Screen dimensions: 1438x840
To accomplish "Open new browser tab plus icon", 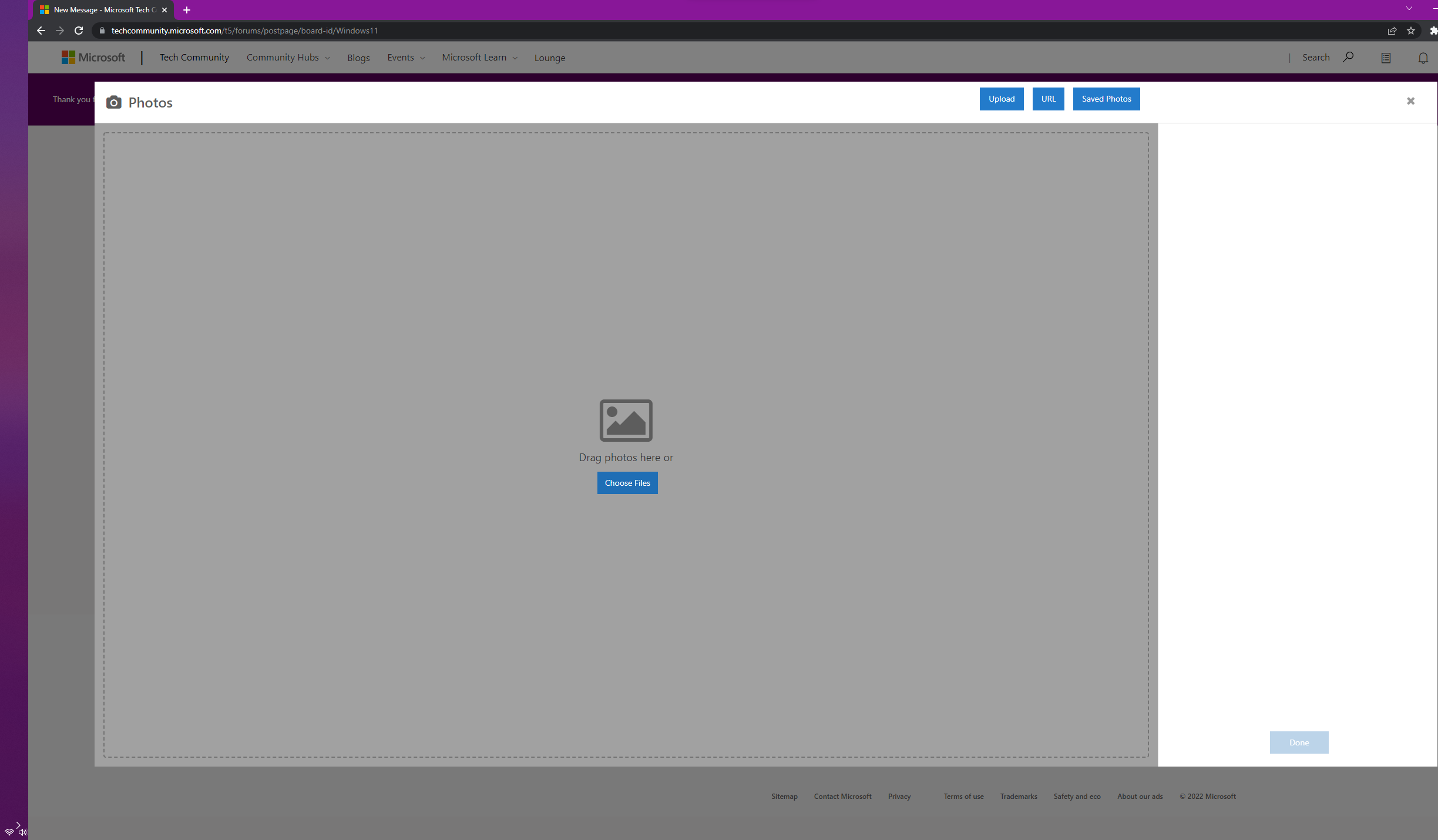I will tap(187, 10).
